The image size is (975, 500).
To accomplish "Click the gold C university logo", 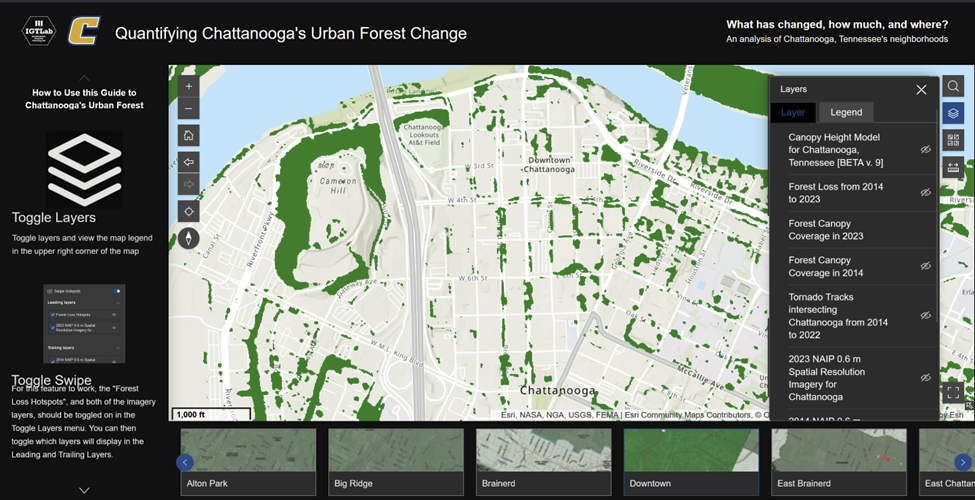I will 84,30.
